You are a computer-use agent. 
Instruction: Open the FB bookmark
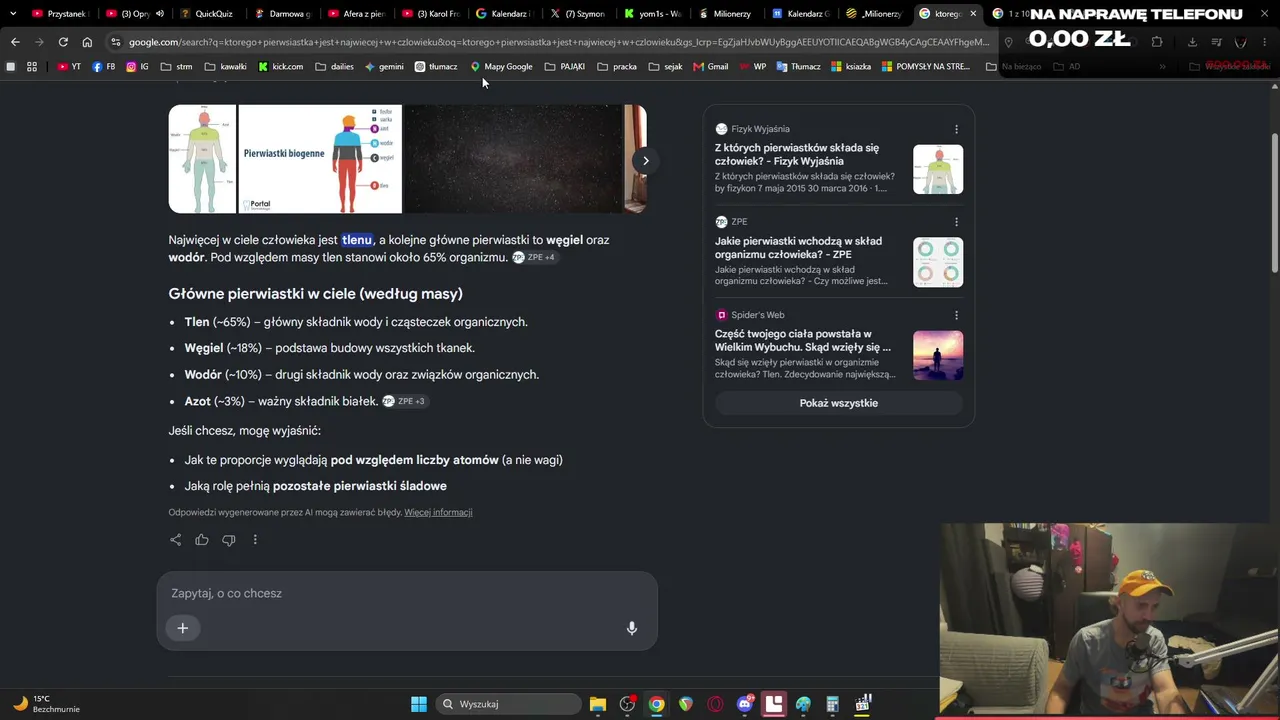[x=103, y=67]
